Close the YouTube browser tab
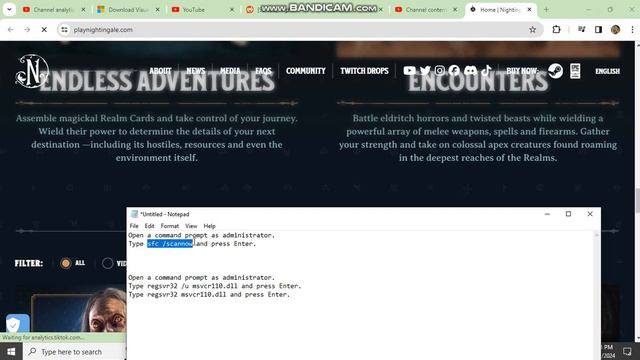 232,9
